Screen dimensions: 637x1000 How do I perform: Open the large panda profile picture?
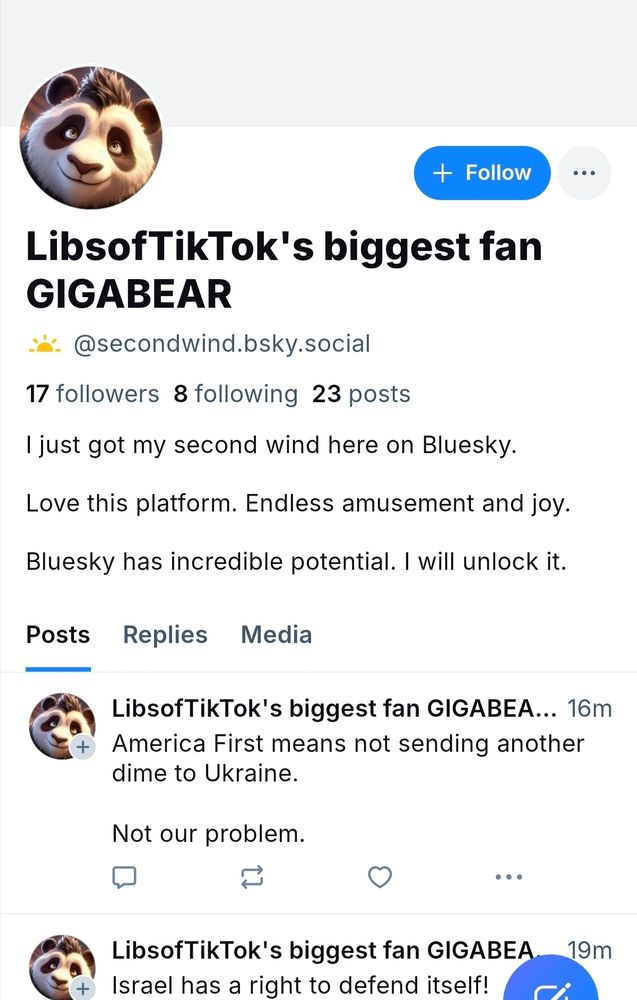tap(91, 137)
